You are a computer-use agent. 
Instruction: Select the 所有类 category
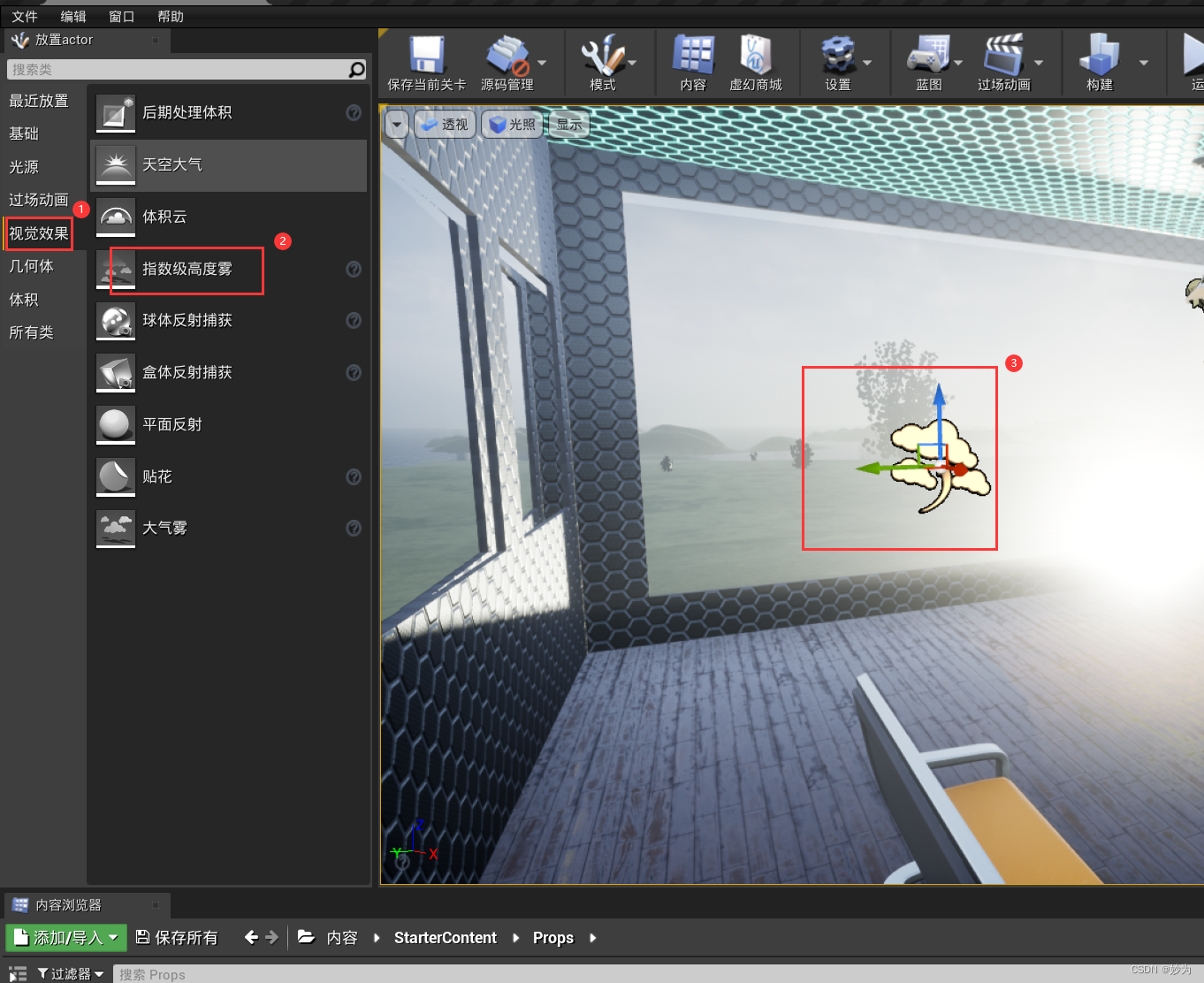pos(32,332)
